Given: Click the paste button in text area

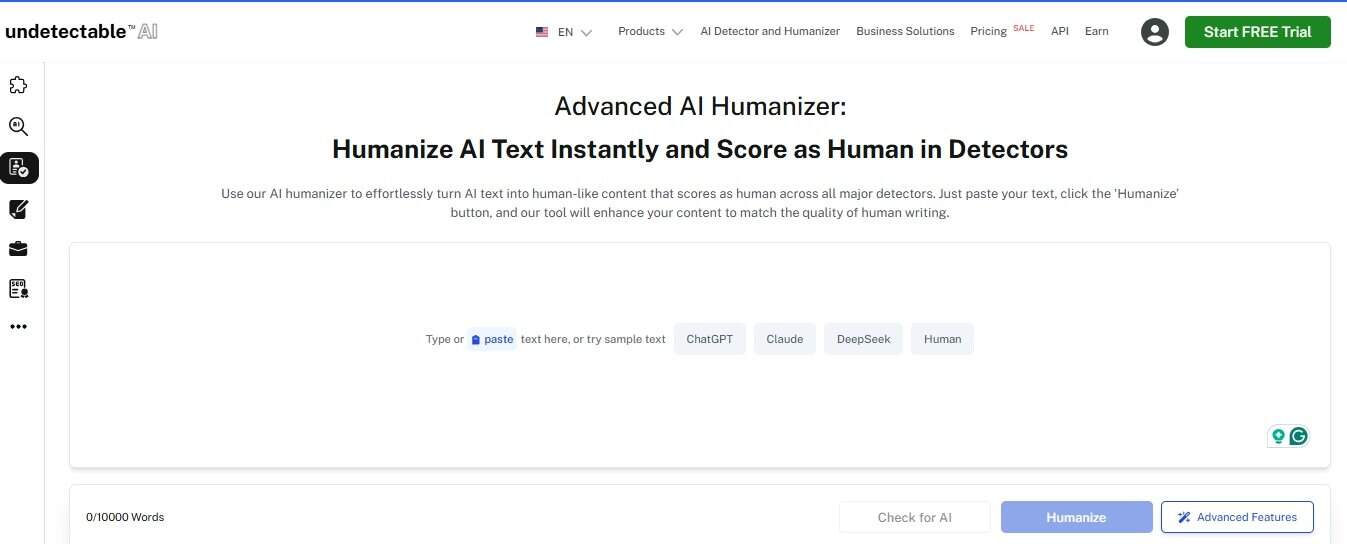Looking at the screenshot, I should click(x=492, y=340).
